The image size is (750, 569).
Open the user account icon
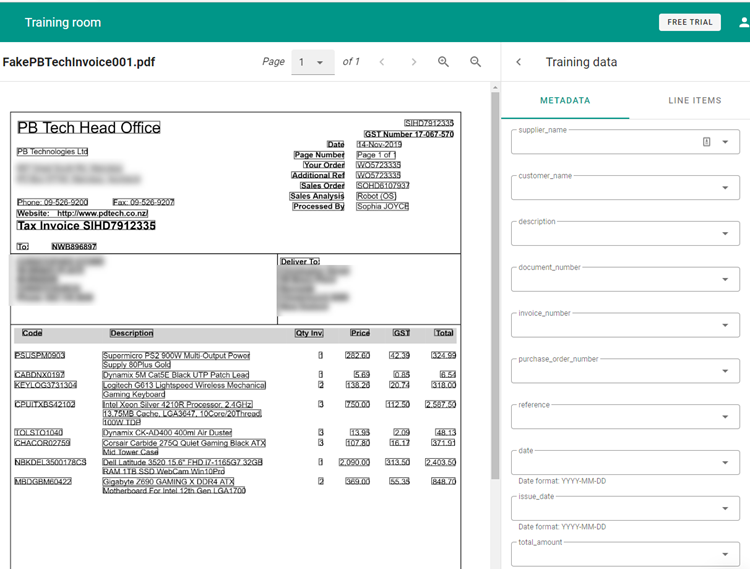click(x=743, y=22)
